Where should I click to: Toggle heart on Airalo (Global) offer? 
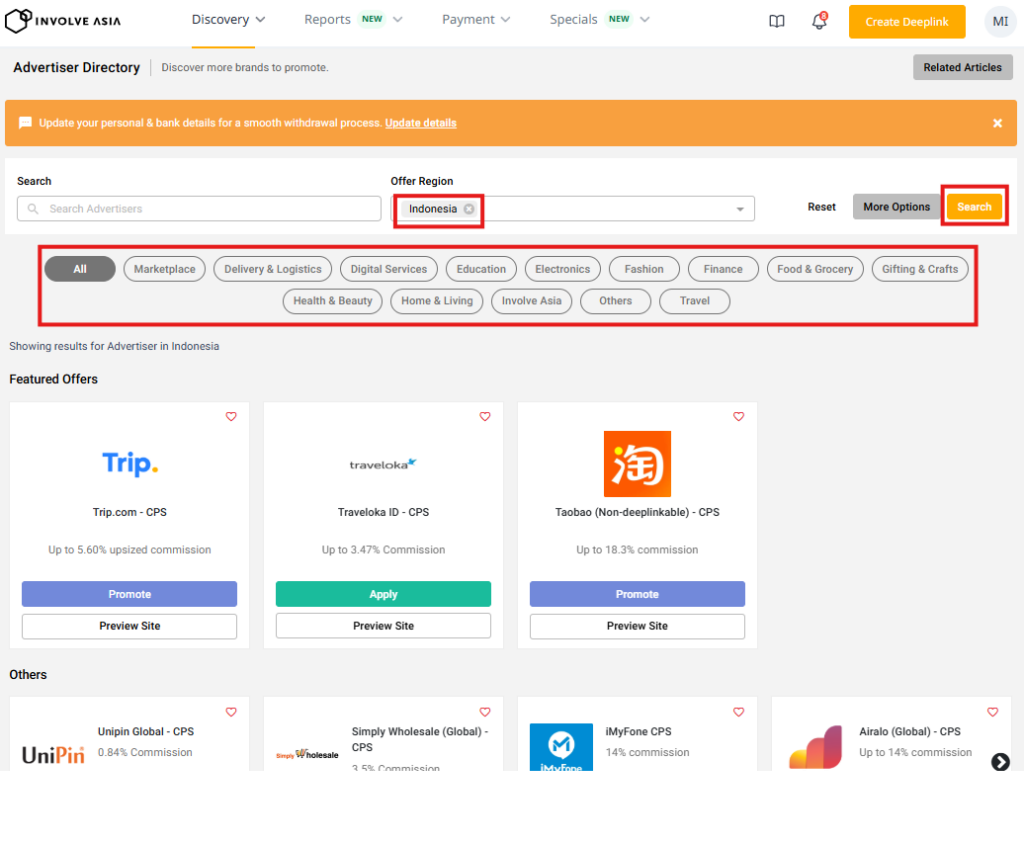pos(993,712)
